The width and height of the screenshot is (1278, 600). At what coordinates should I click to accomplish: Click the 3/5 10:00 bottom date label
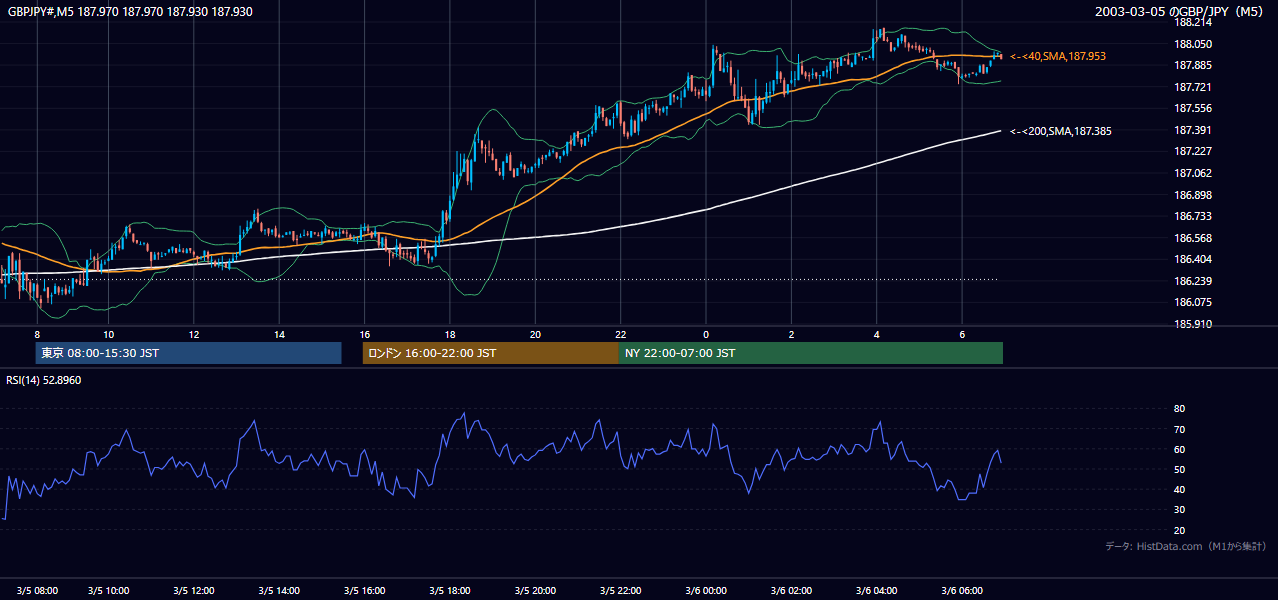tap(111, 591)
